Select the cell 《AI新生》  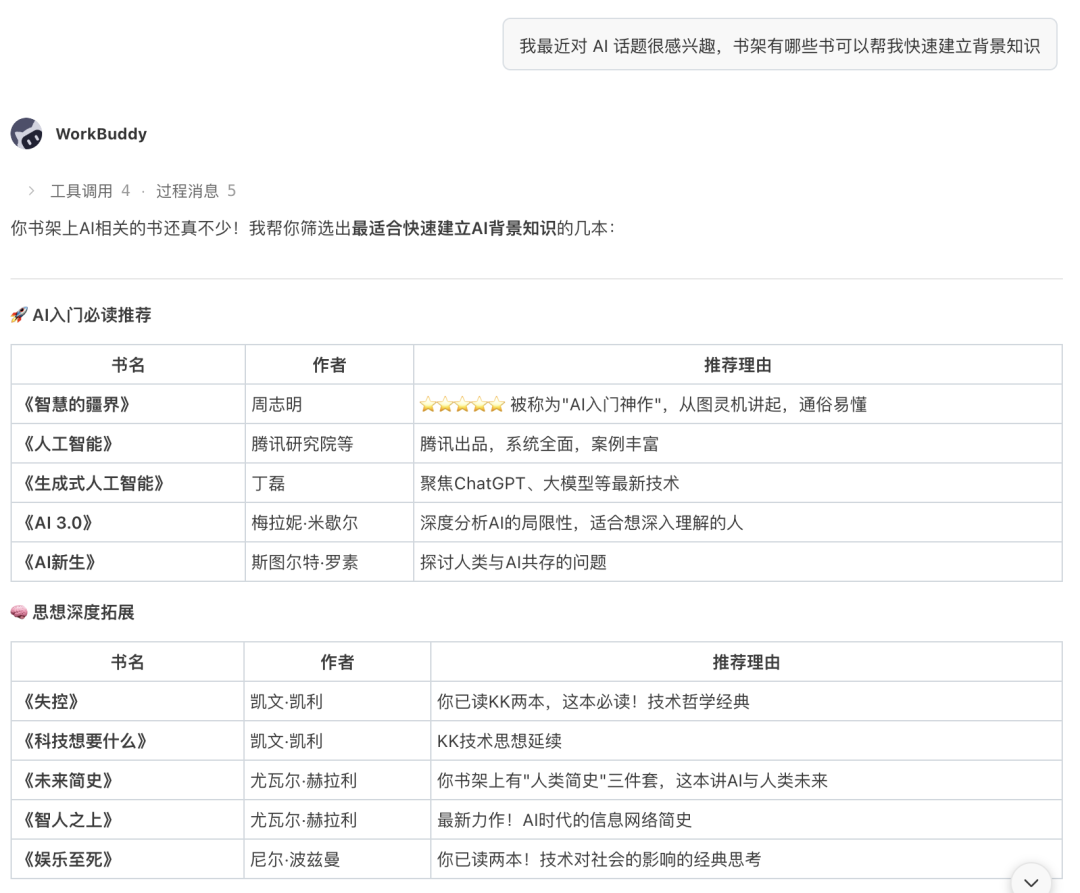coord(128,562)
